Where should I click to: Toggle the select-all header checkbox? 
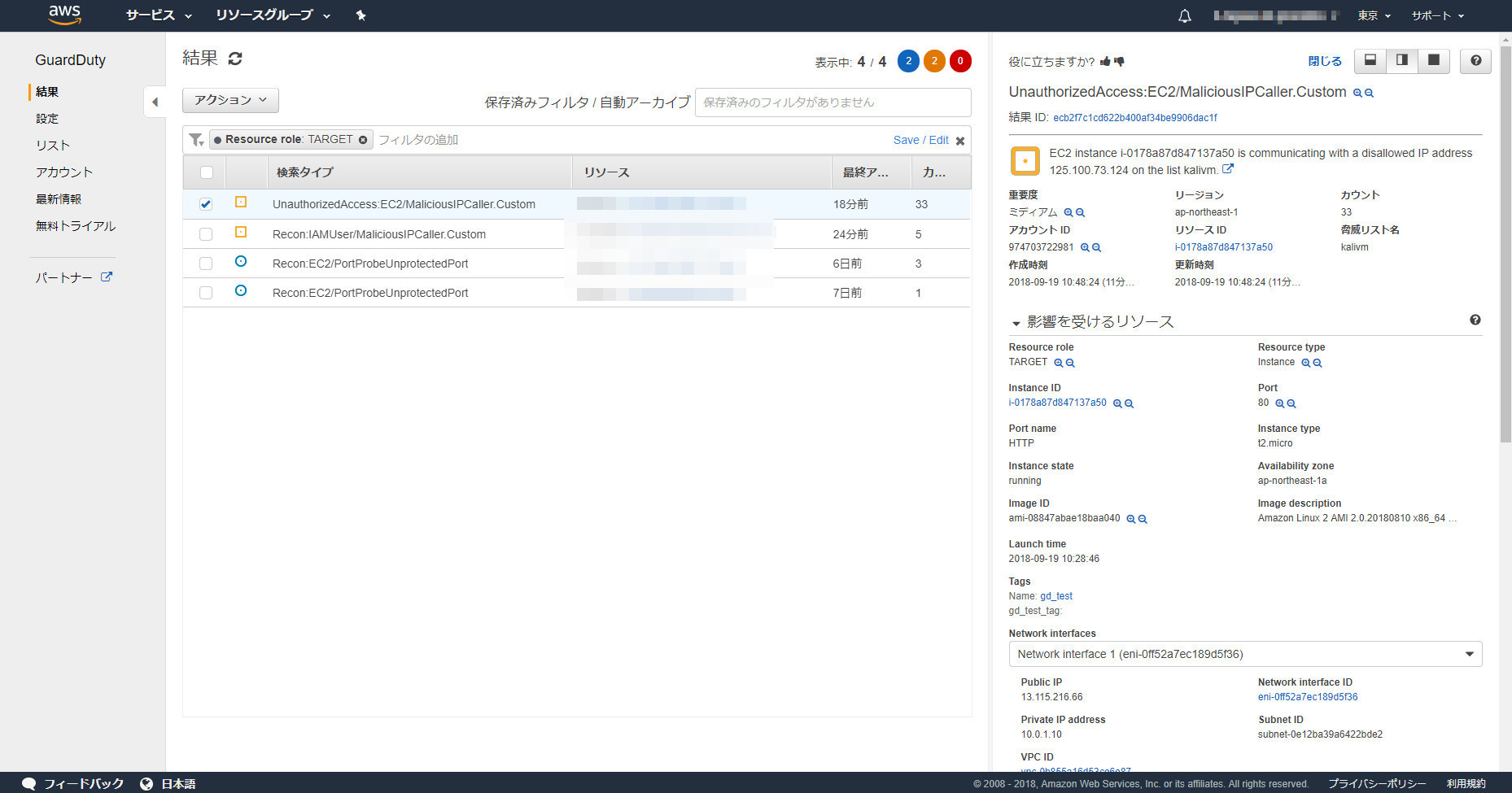pos(207,172)
